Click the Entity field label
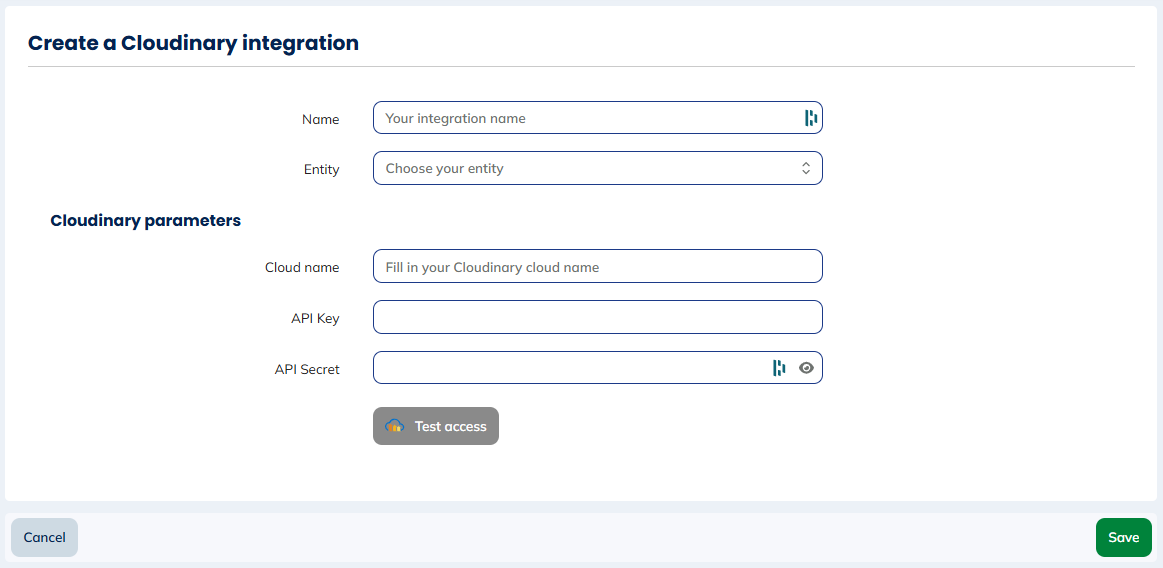This screenshot has height=568, width=1163. (x=322, y=170)
